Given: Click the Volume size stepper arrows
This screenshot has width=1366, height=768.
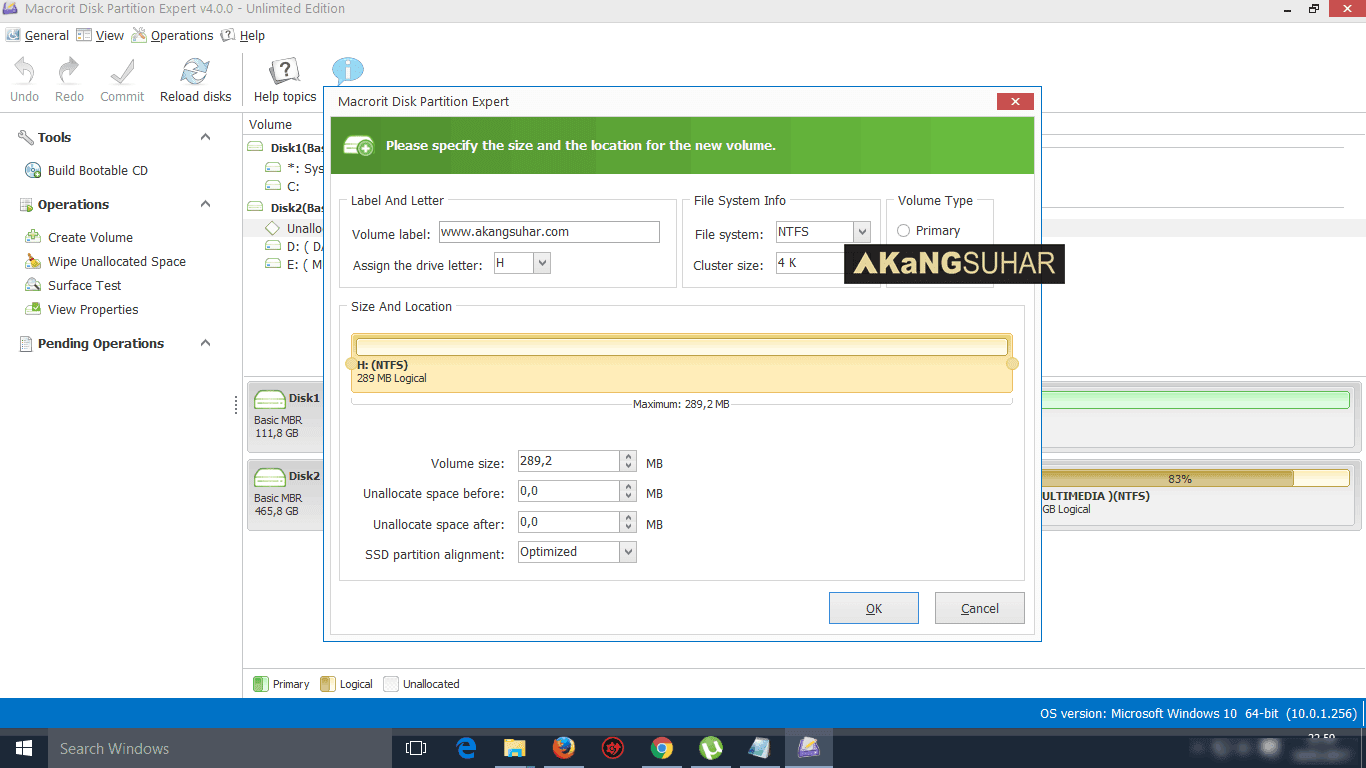Looking at the screenshot, I should [x=628, y=461].
